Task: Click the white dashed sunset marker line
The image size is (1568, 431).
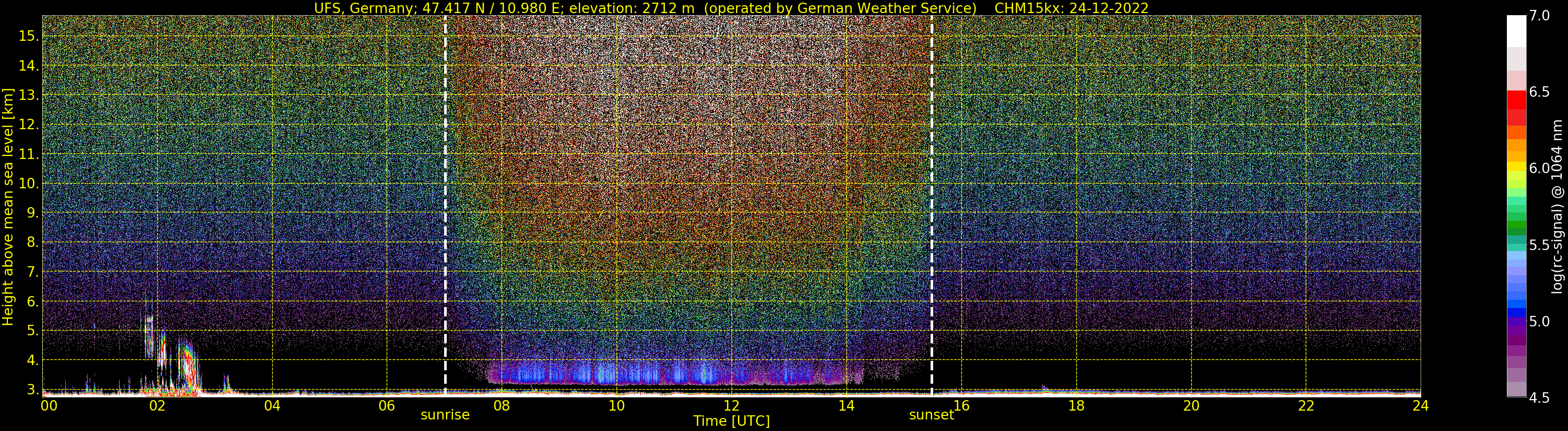Action: 931,206
